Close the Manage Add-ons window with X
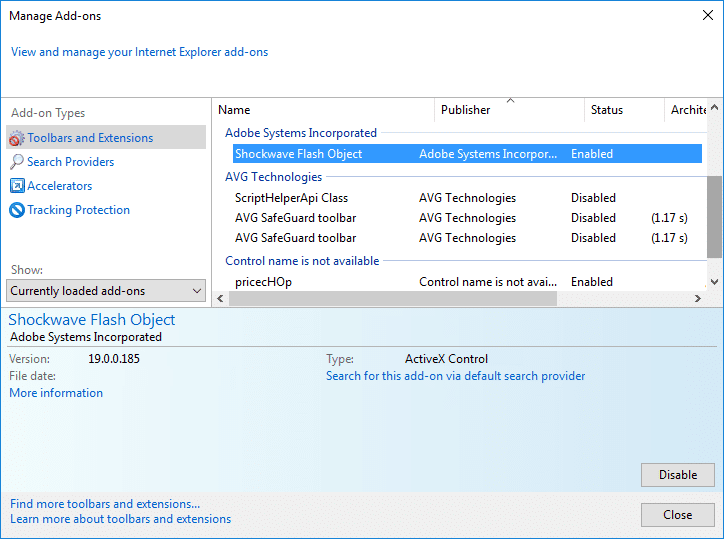Screen dimensions: 724x539 [708, 15]
